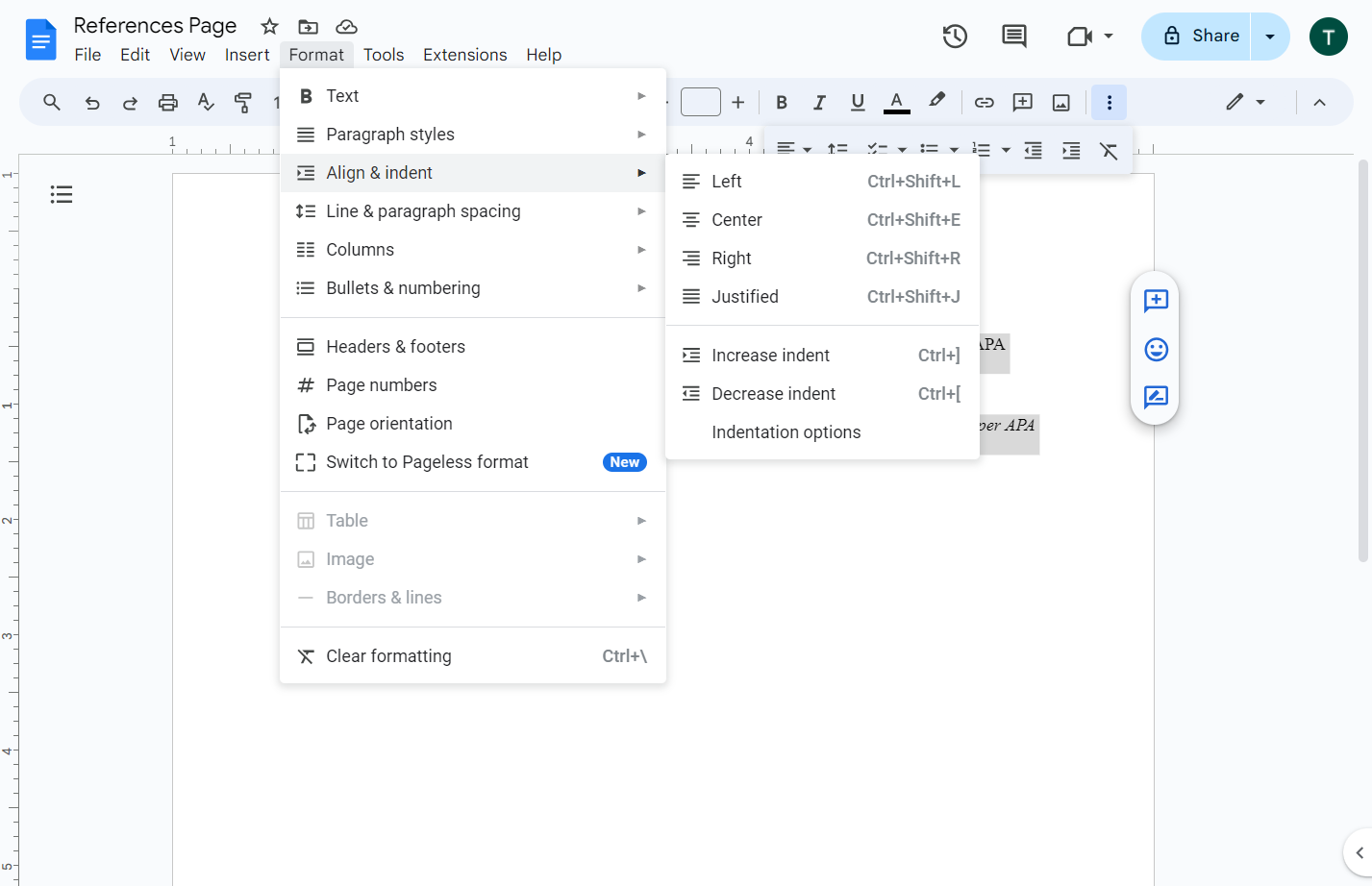Viewport: 1372px width, 886px height.
Task: Move document to a folder
Action: 308,27
